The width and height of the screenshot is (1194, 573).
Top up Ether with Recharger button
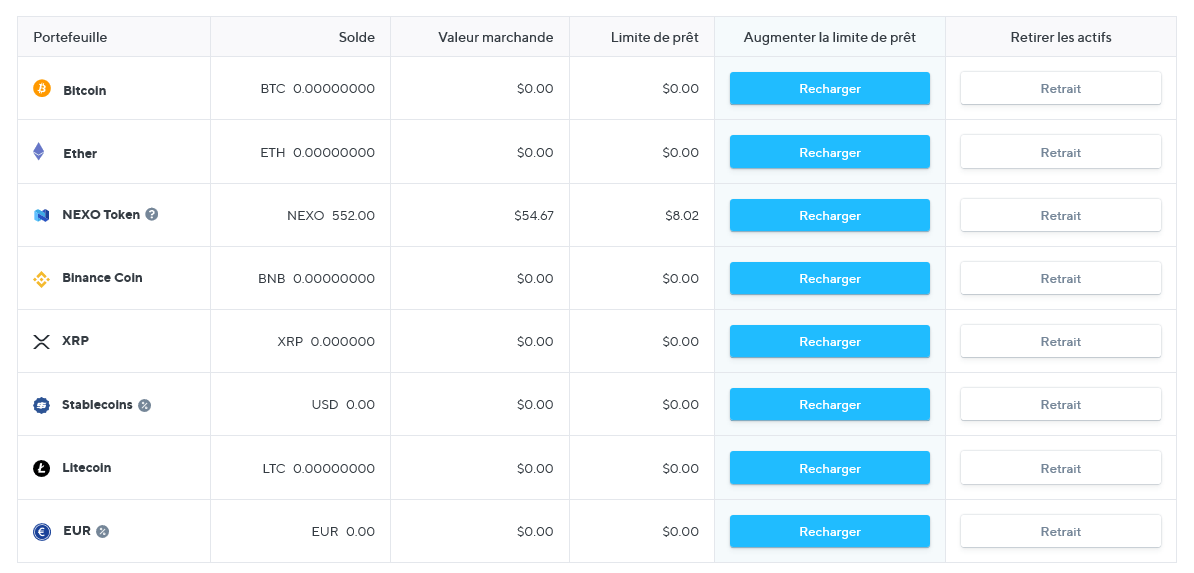coord(829,152)
